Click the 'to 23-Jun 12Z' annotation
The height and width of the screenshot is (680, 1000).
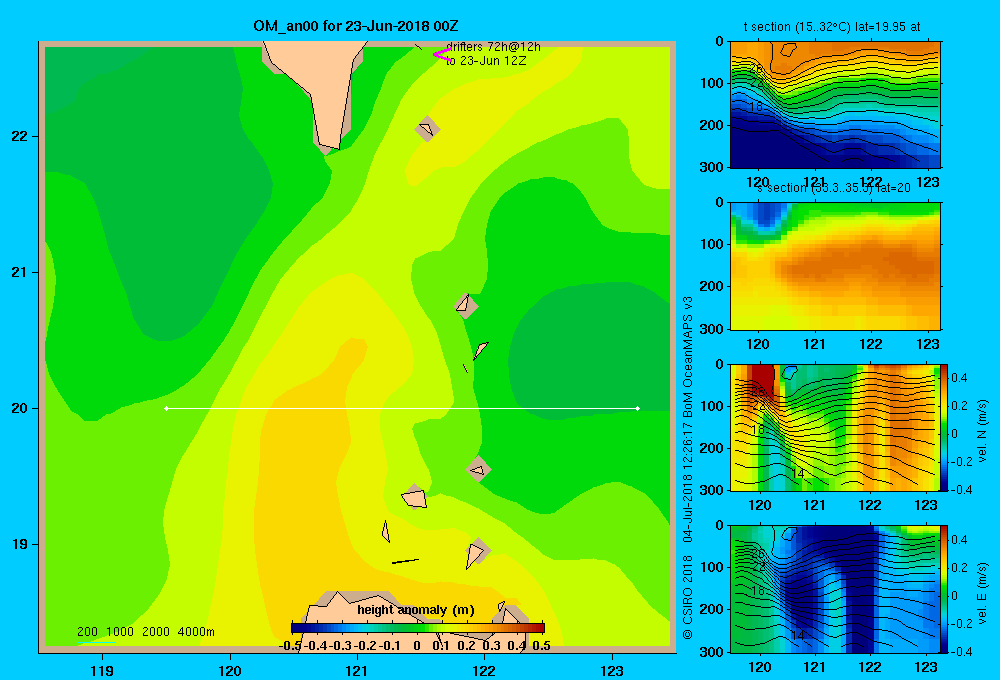pyautogui.click(x=486, y=61)
